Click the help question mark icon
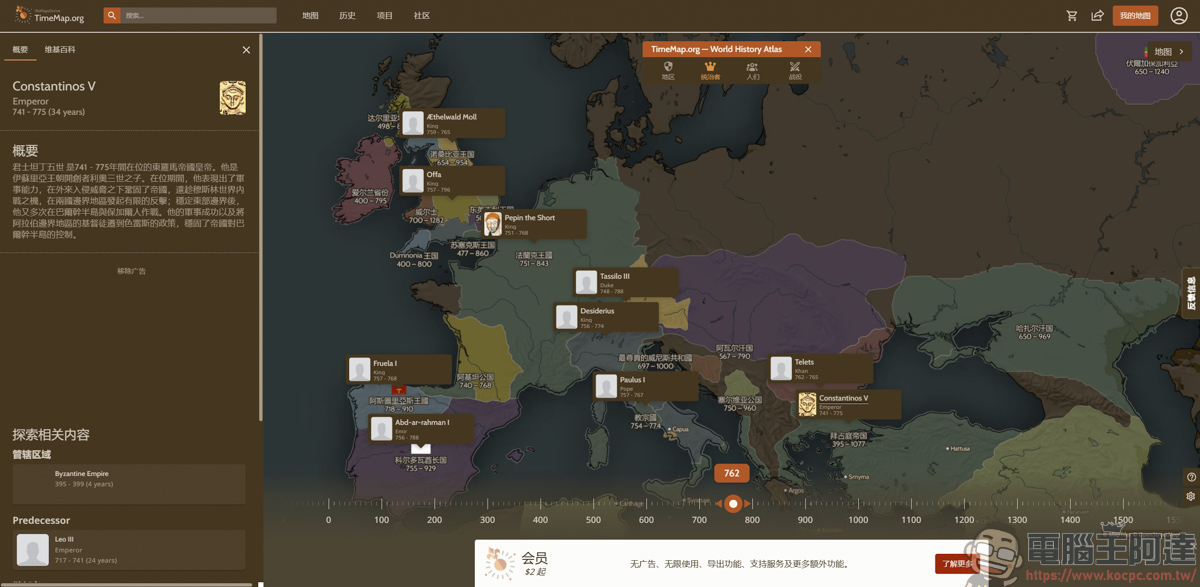 pos(1190,477)
